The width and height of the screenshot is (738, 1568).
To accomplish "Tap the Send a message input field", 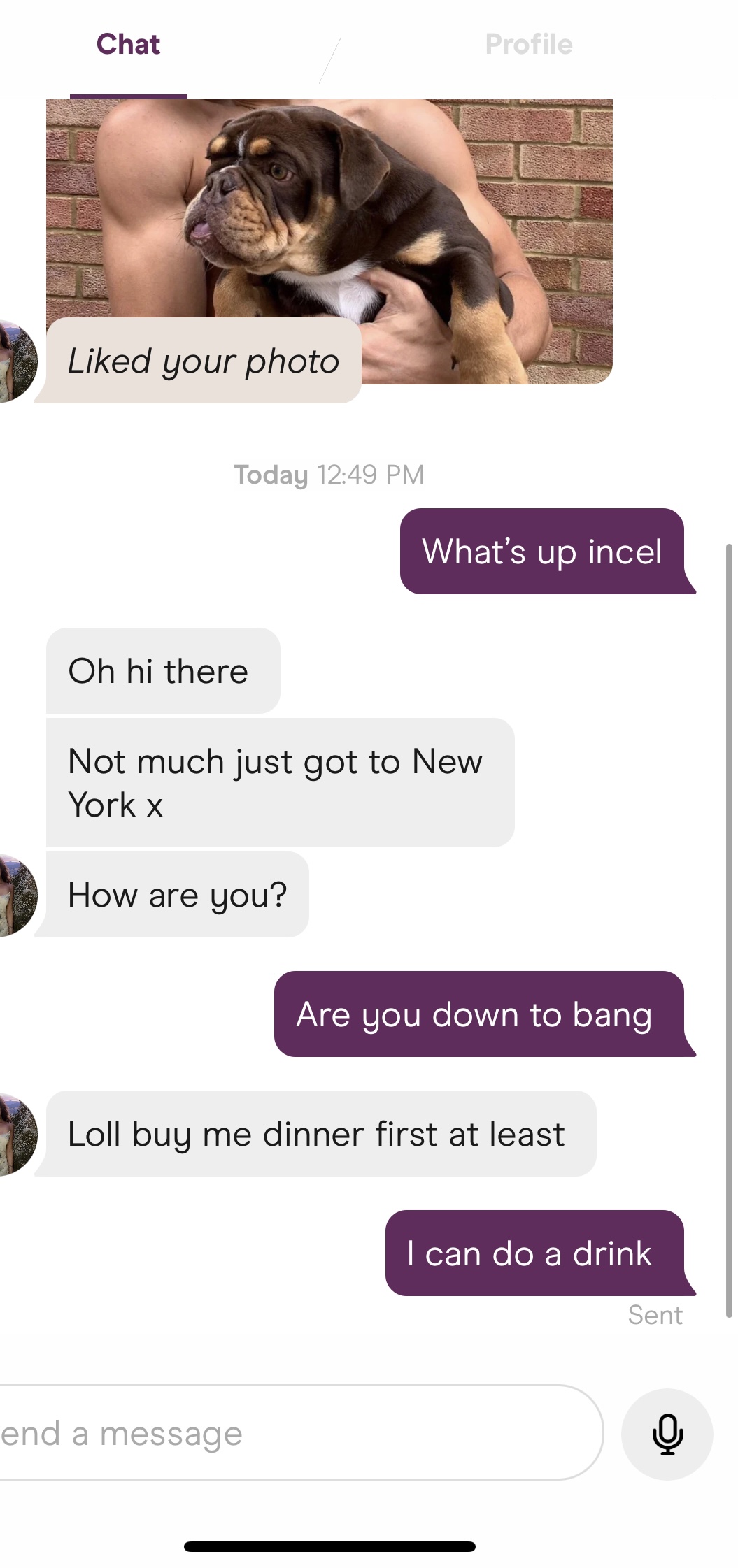I will [301, 1432].
